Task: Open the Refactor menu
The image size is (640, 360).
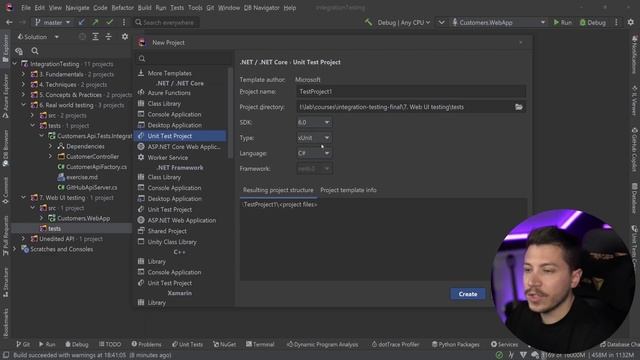Action: 122,8
